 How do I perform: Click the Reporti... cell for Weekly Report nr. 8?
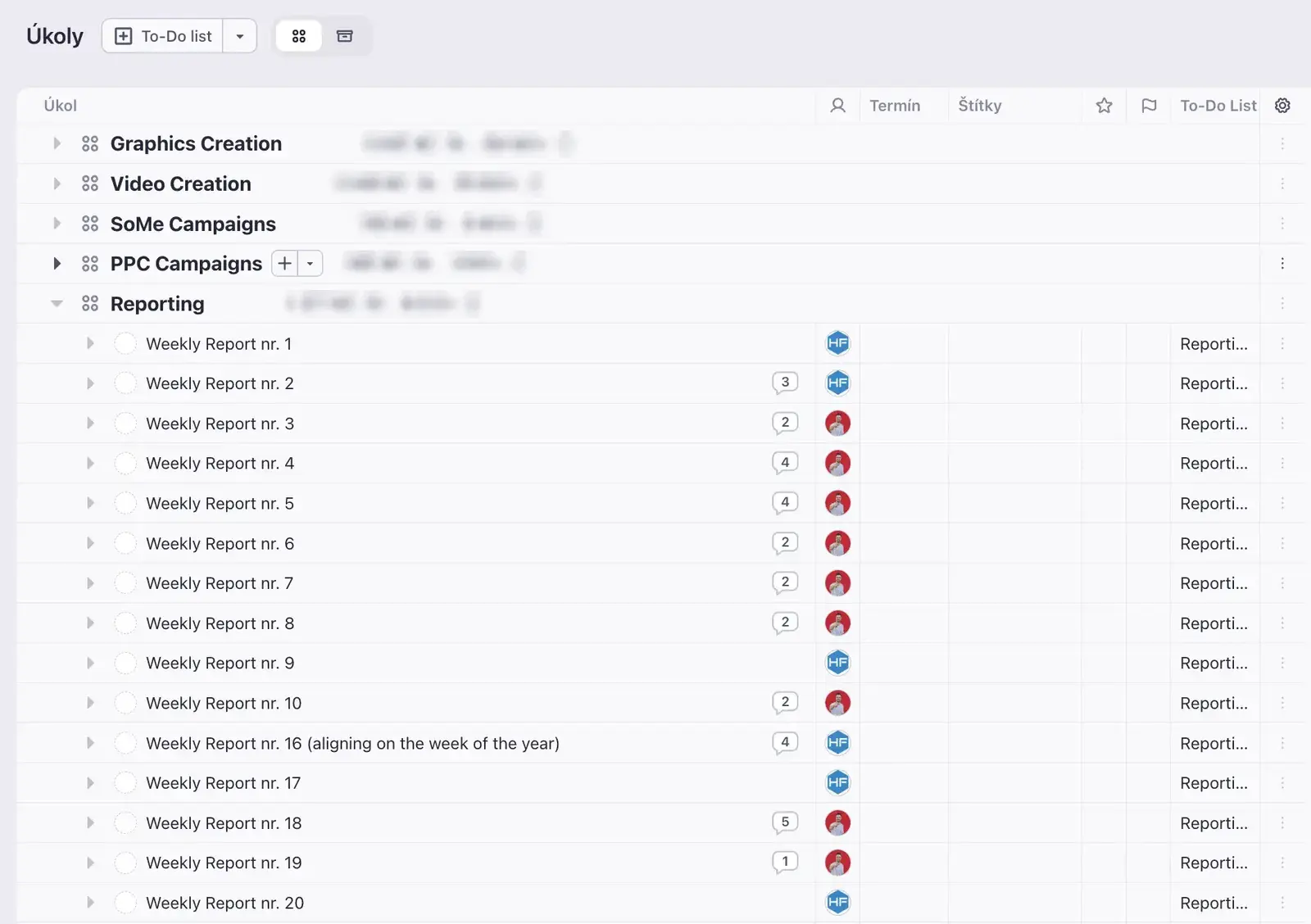tap(1213, 623)
